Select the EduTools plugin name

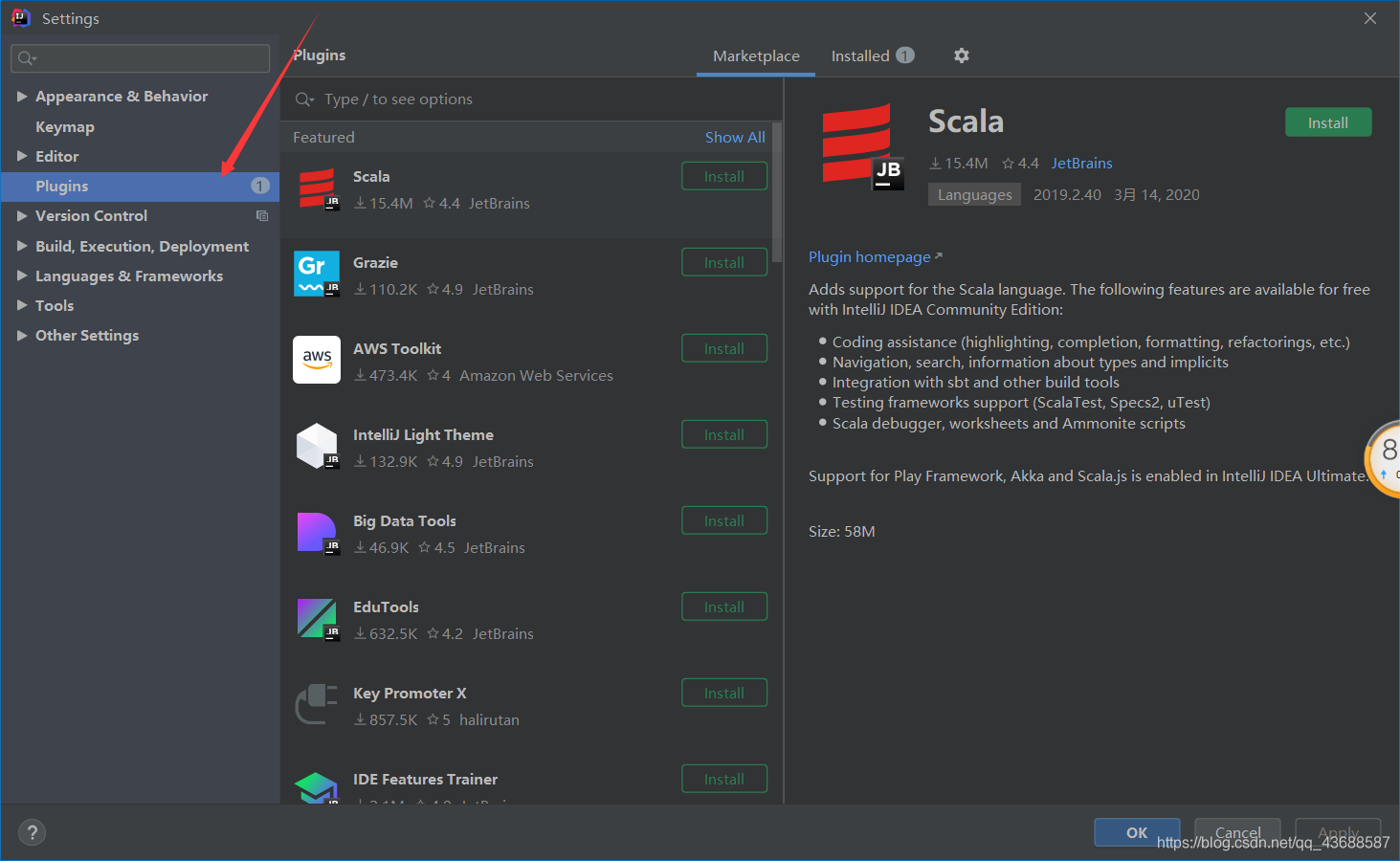386,607
